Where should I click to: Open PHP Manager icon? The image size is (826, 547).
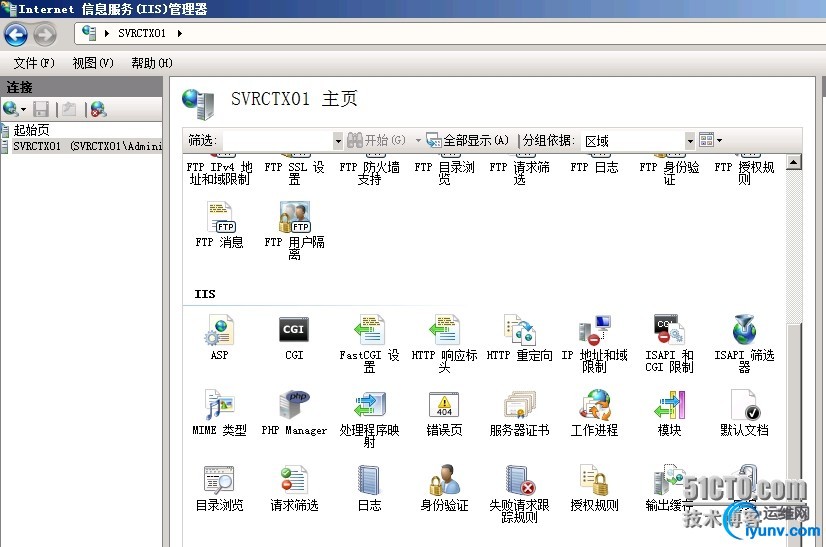[294, 413]
